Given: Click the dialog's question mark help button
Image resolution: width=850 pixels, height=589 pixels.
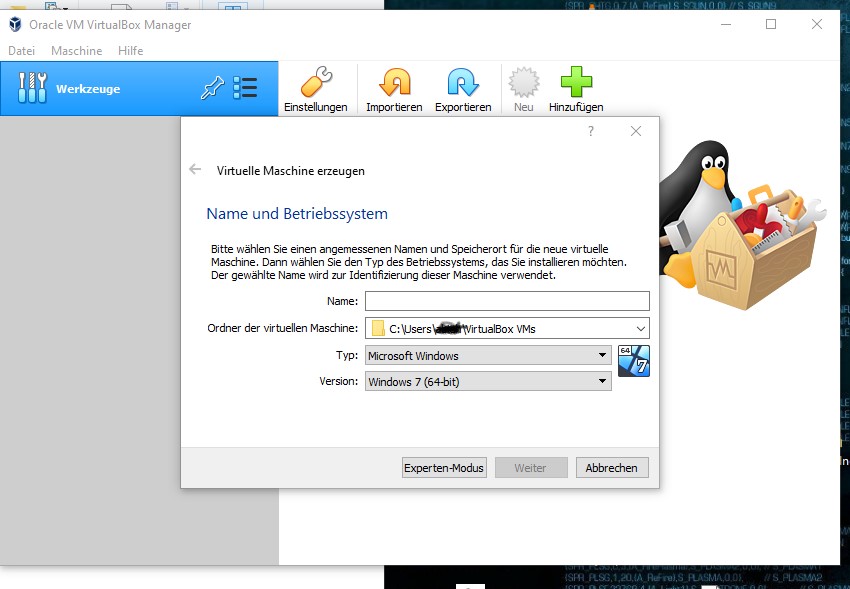Looking at the screenshot, I should tap(591, 131).
